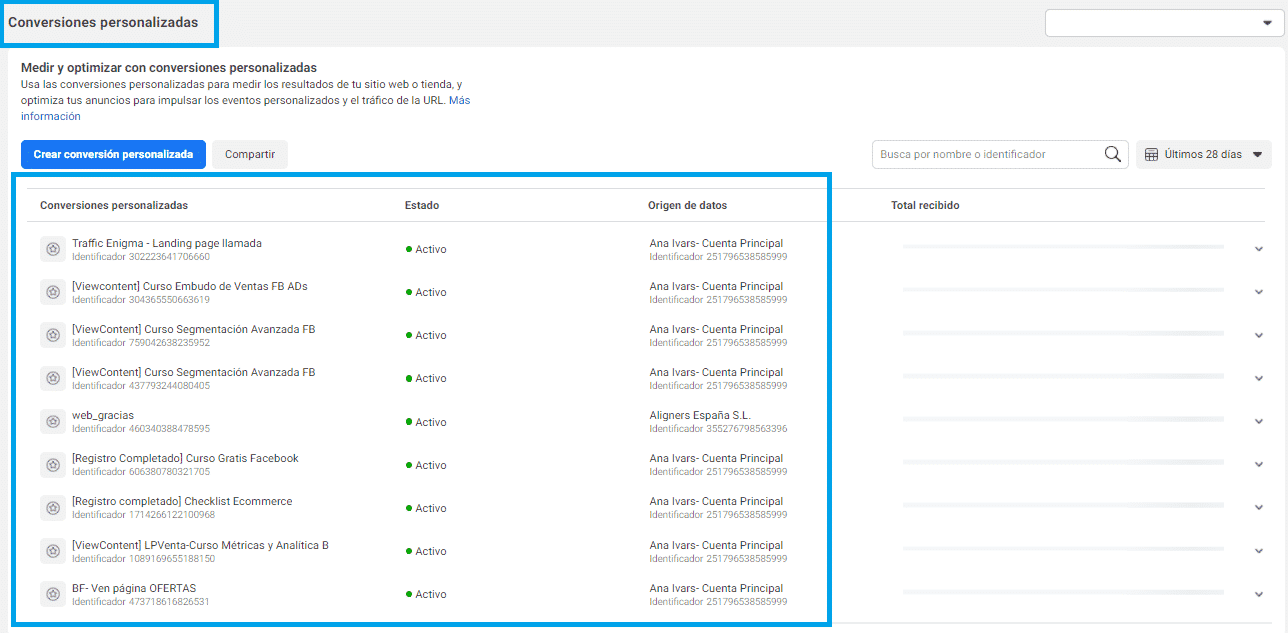This screenshot has height=633, width=1288.
Task: Click the Checklist Ecommerce conversion icon
Action: coord(53,508)
